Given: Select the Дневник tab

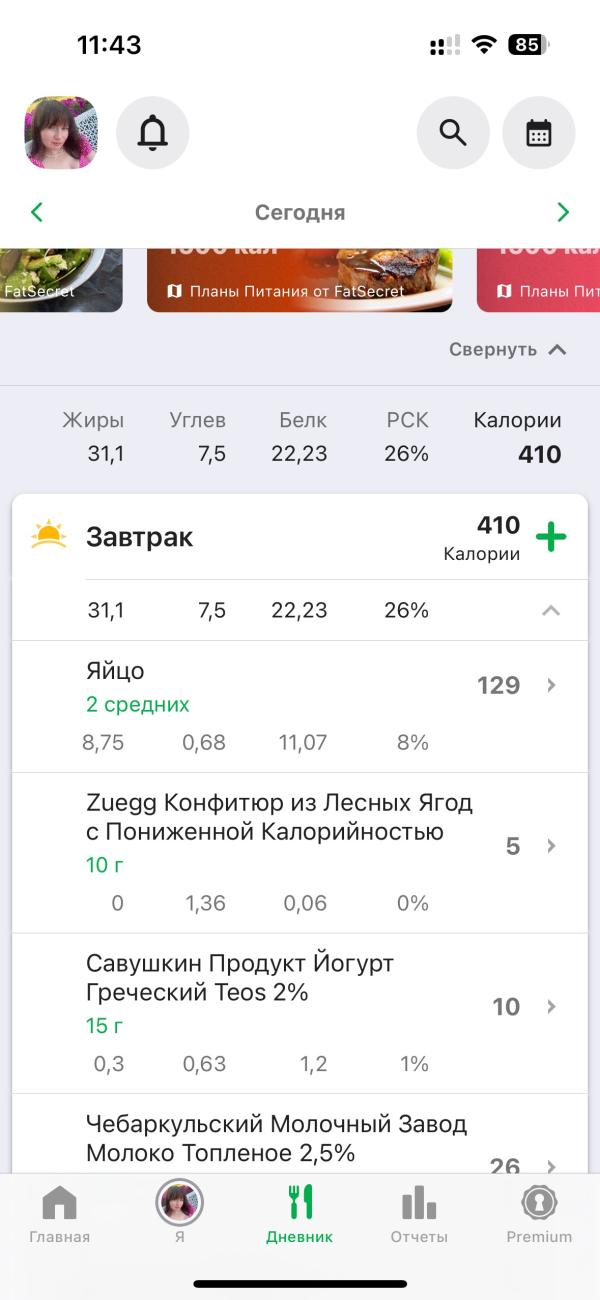Looking at the screenshot, I should pyautogui.click(x=300, y=1214).
